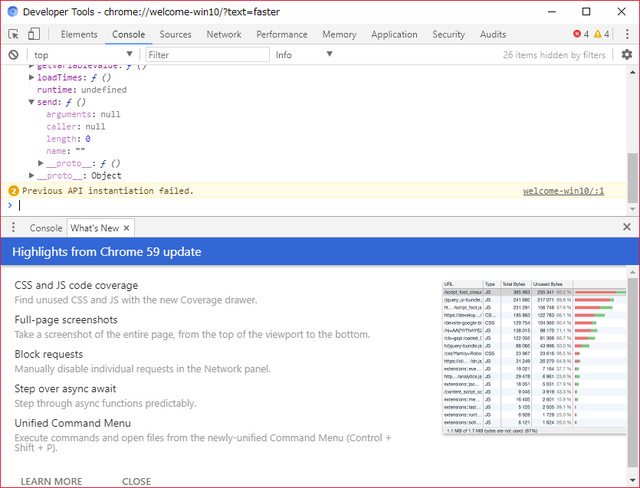Click the "Step over async await" heading
This screenshot has width=640, height=488.
click(x=65, y=388)
